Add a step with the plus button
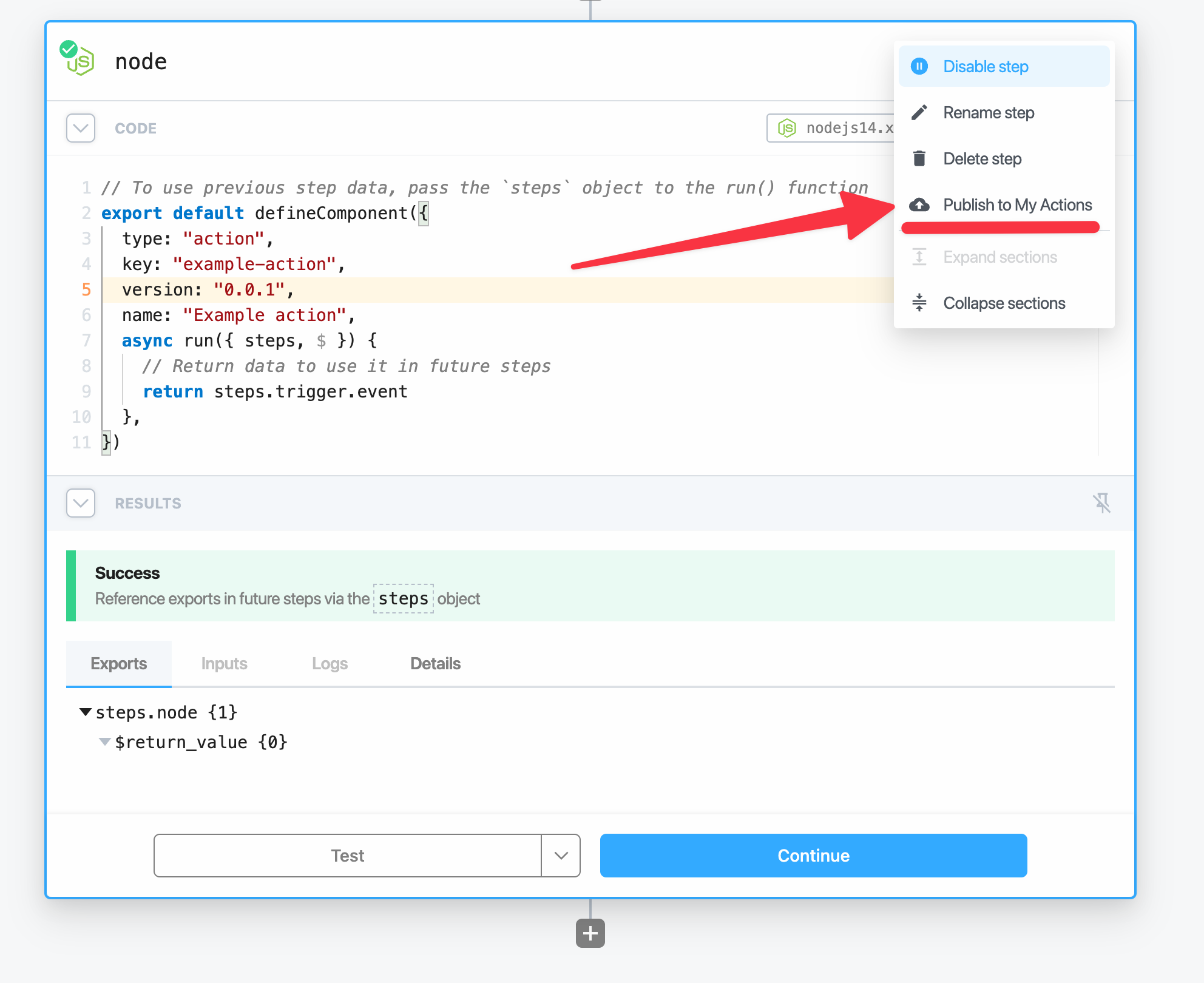Image resolution: width=1204 pixels, height=983 pixels. pyautogui.click(x=590, y=933)
